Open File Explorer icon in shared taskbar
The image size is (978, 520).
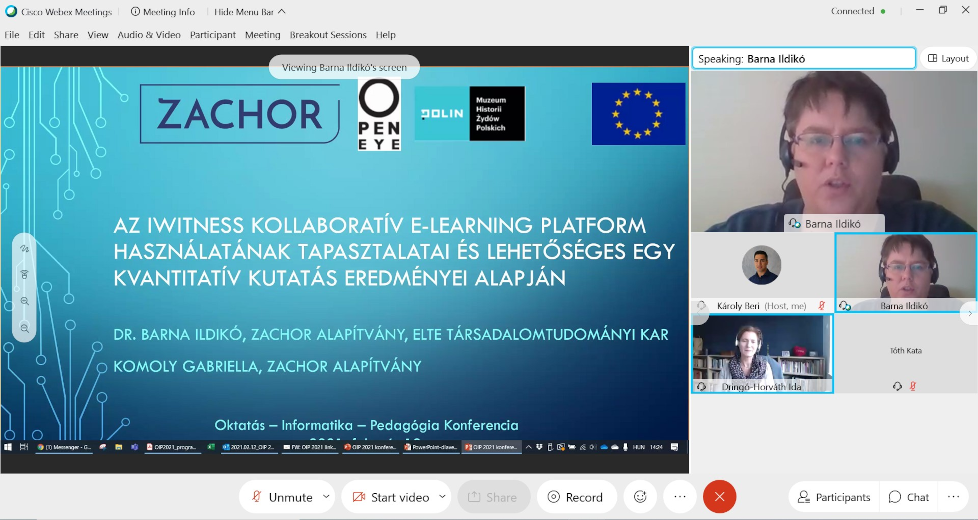119,447
